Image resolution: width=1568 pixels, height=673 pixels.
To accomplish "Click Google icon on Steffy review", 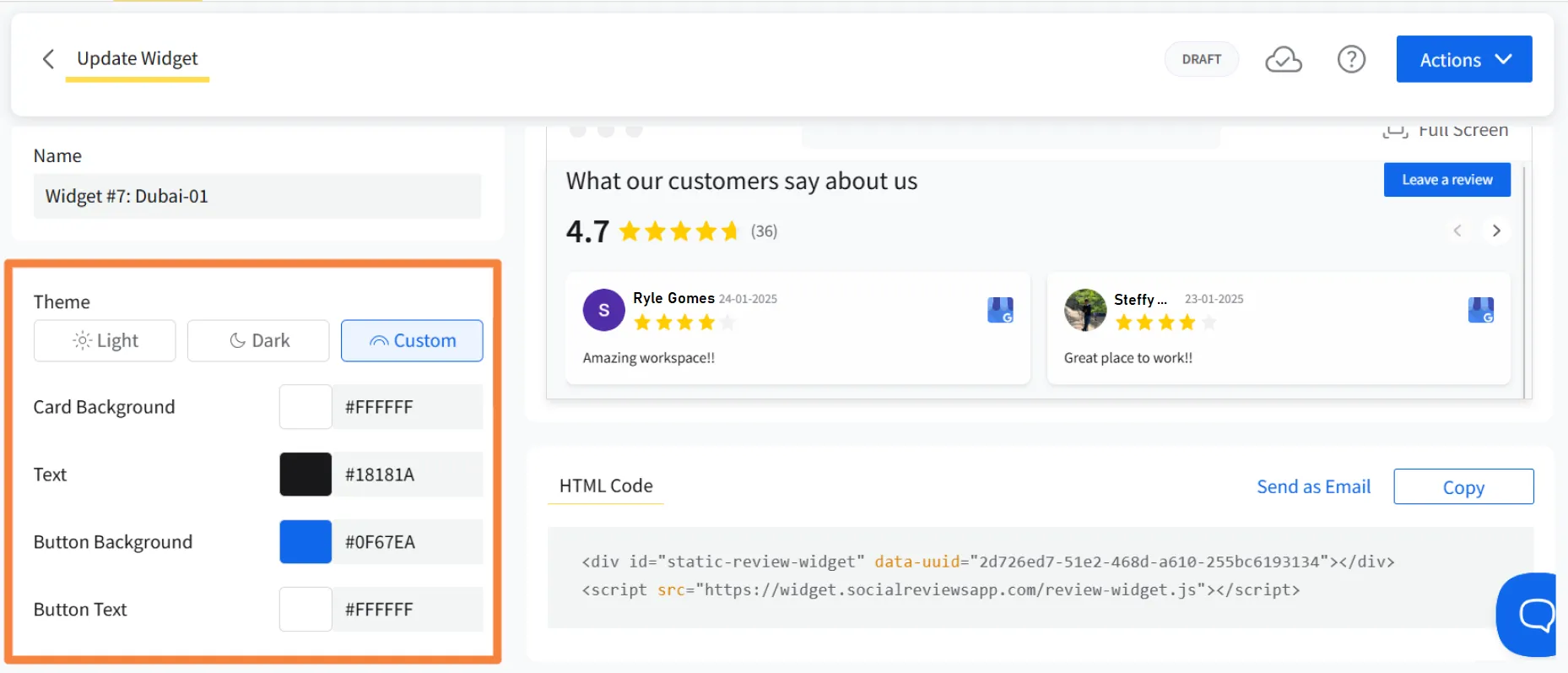I will [1480, 310].
